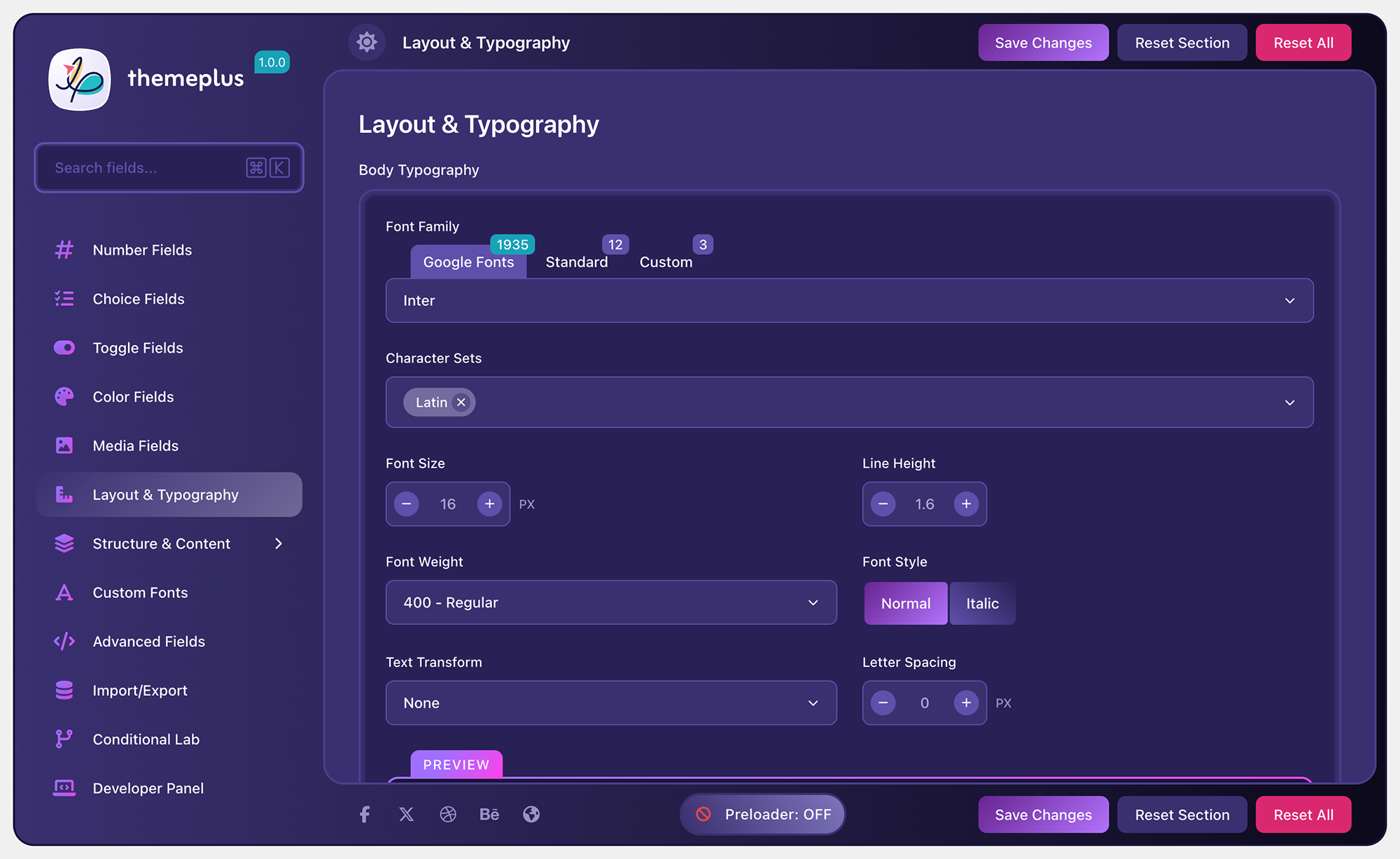Screen dimensions: 1400x859
Task: Click the Import/Export database icon
Action: click(64, 690)
